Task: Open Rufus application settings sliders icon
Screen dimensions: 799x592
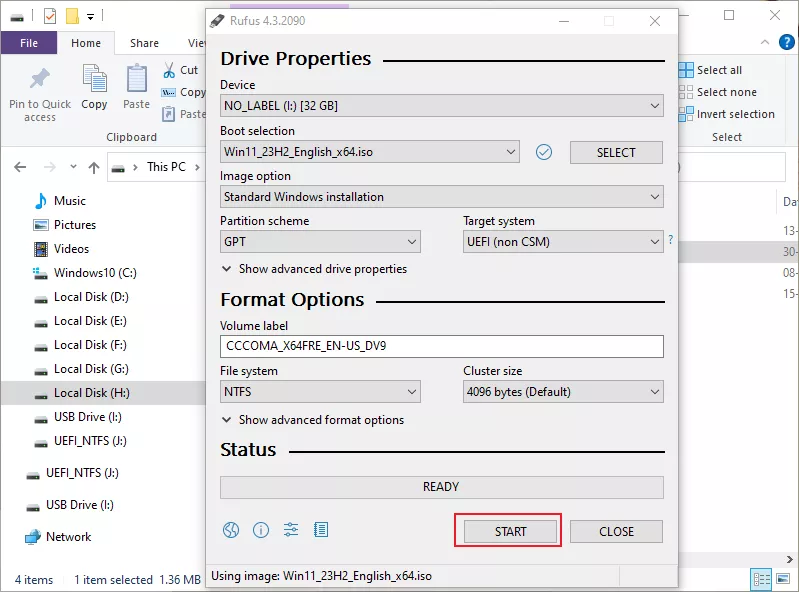Action: pos(291,530)
